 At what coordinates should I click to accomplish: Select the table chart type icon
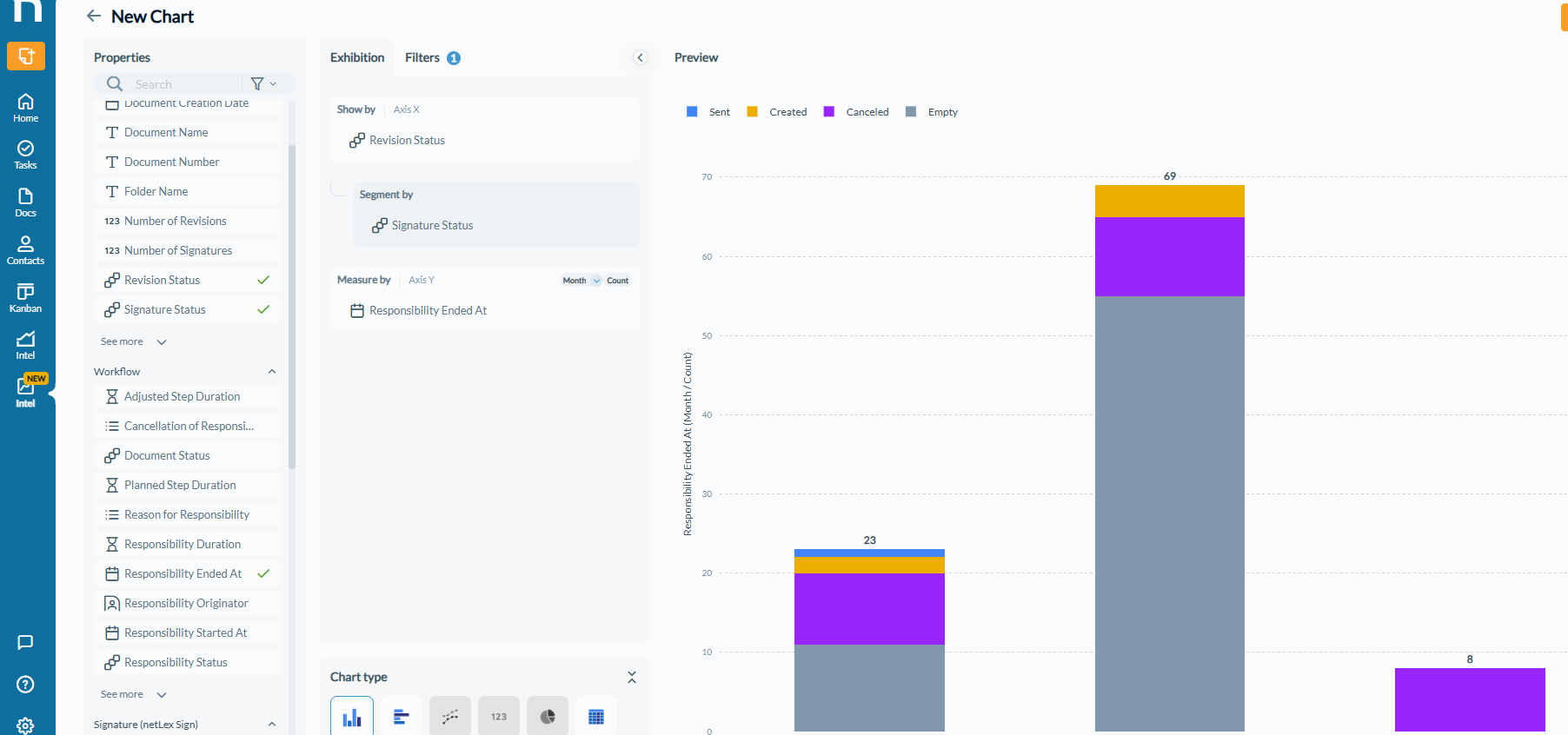pos(596,716)
